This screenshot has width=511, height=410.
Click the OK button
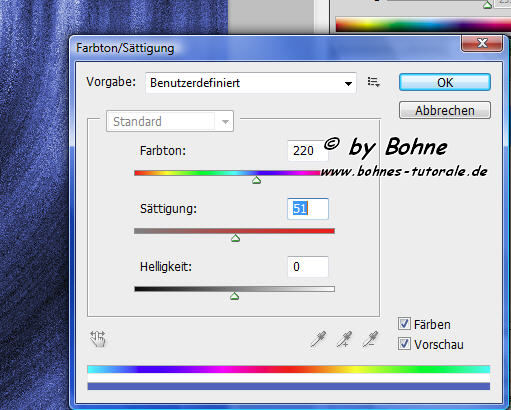(445, 82)
